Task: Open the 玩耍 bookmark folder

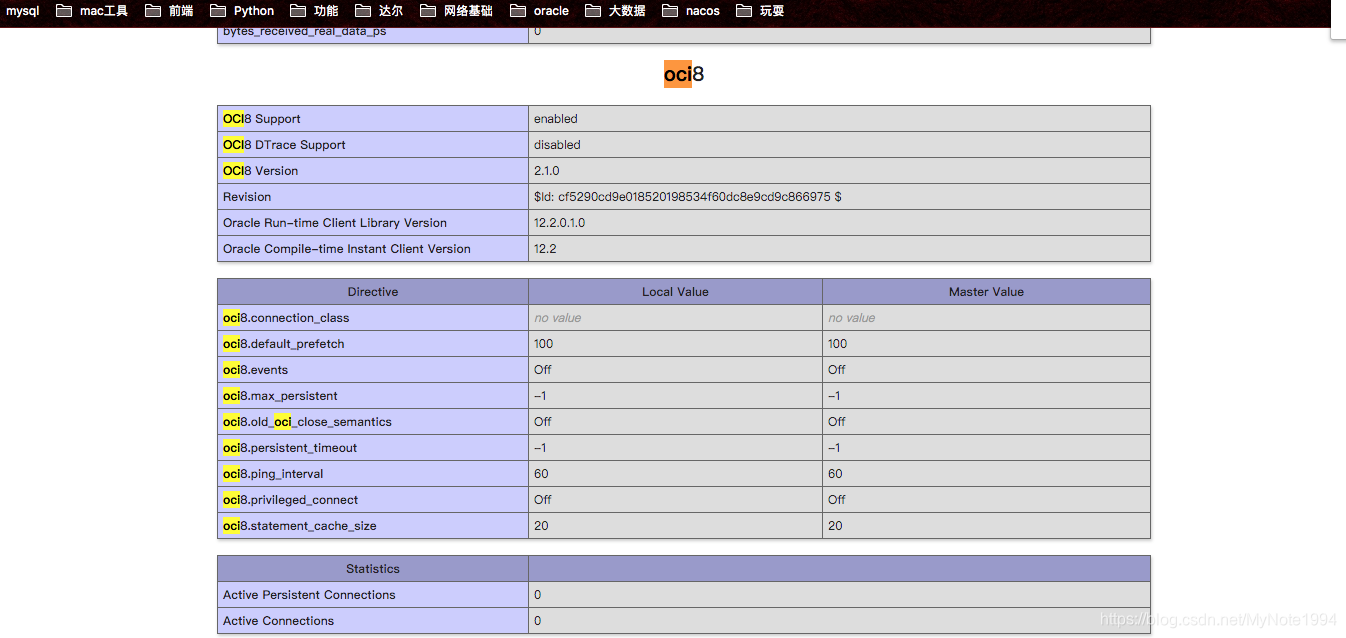Action: click(760, 11)
